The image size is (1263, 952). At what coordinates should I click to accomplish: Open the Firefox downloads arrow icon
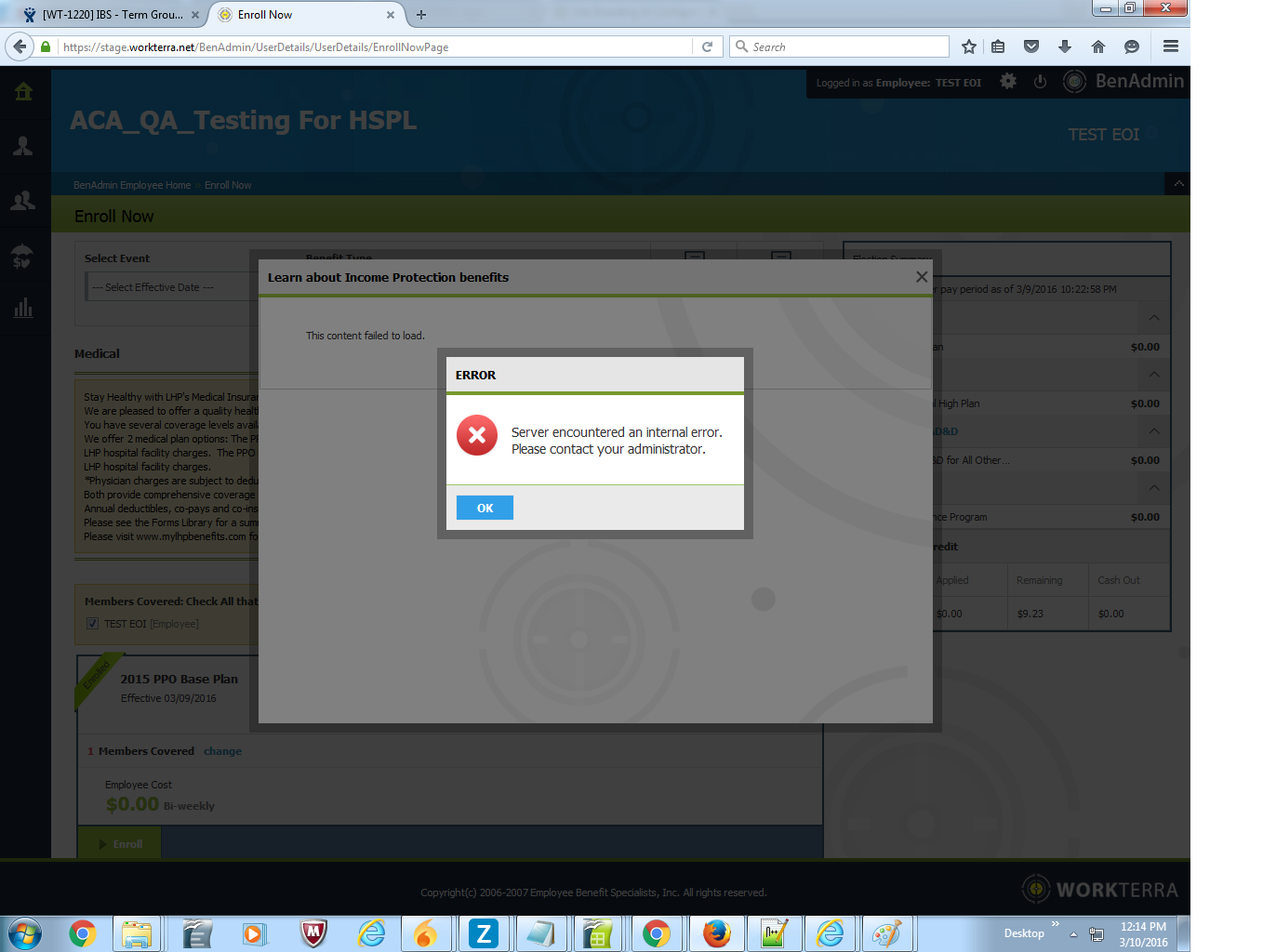tap(1065, 46)
